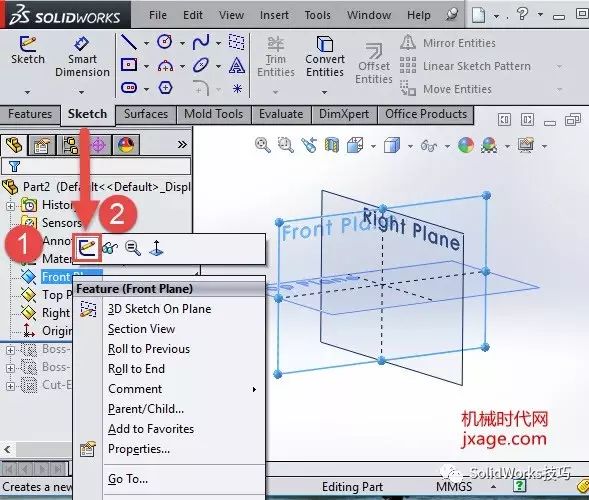The width and height of the screenshot is (589, 500).
Task: Open the FeatureManager design tree tab
Action: click(14, 145)
